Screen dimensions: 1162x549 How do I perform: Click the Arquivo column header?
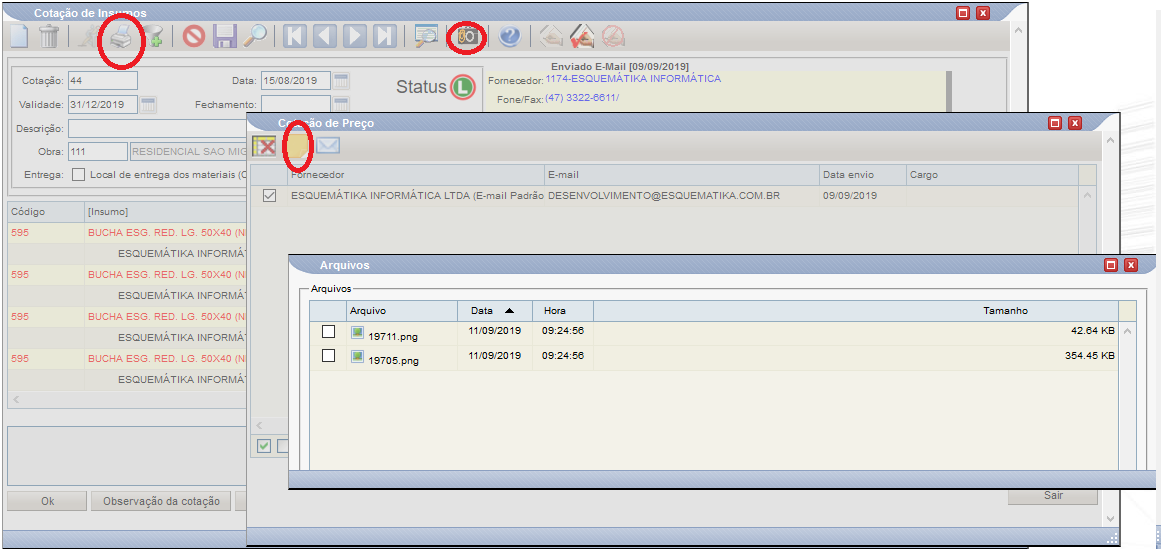pyautogui.click(x=402, y=311)
